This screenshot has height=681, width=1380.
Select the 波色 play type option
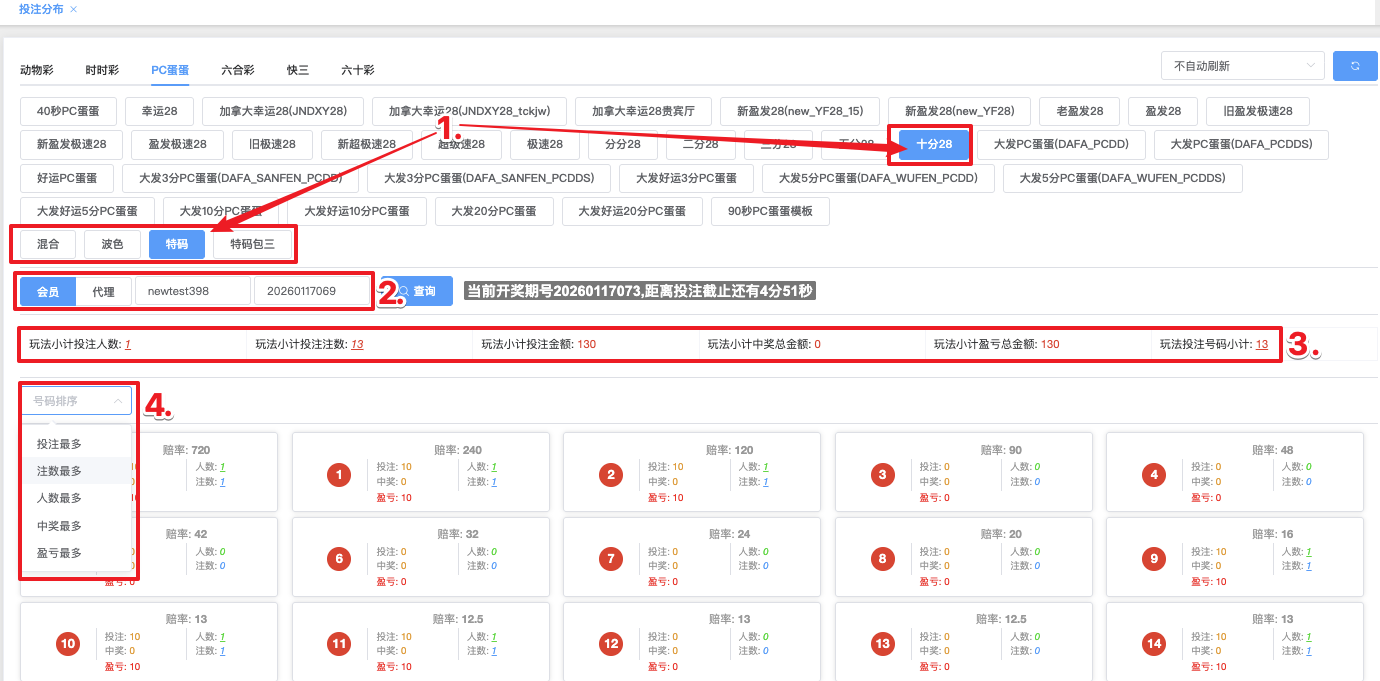pyautogui.click(x=112, y=244)
